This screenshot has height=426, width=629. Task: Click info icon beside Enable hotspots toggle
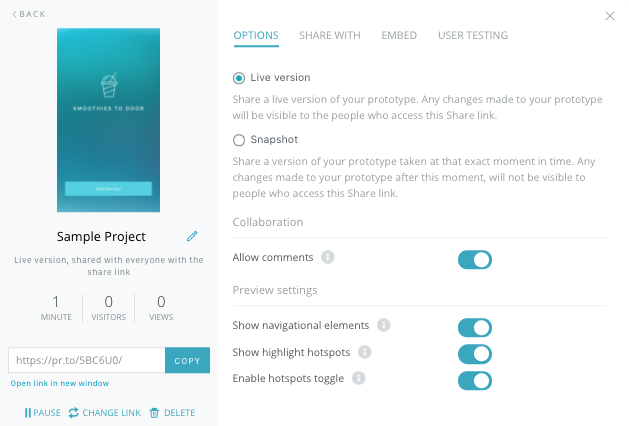tap(359, 378)
